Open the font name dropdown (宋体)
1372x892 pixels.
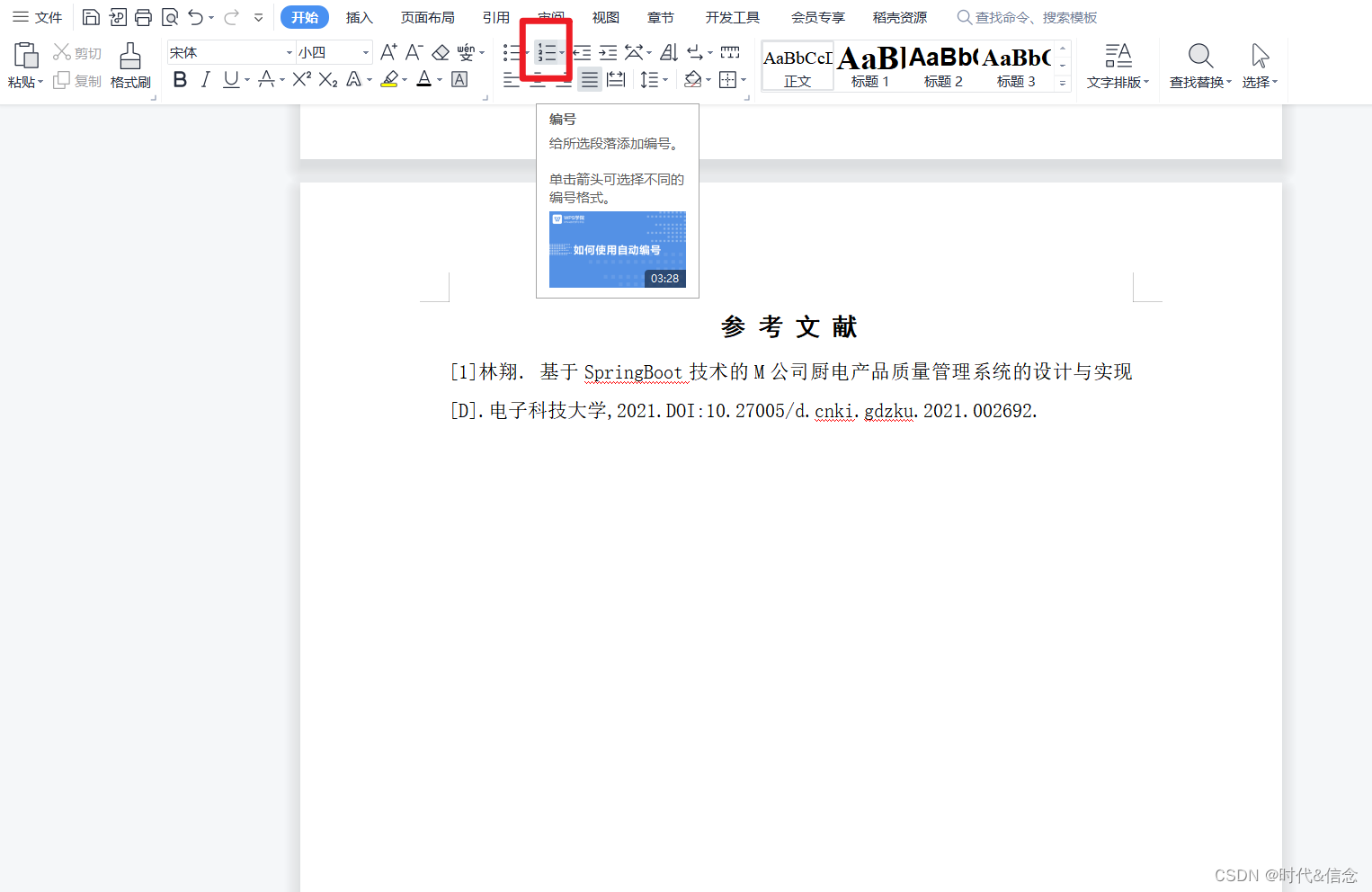[290, 53]
